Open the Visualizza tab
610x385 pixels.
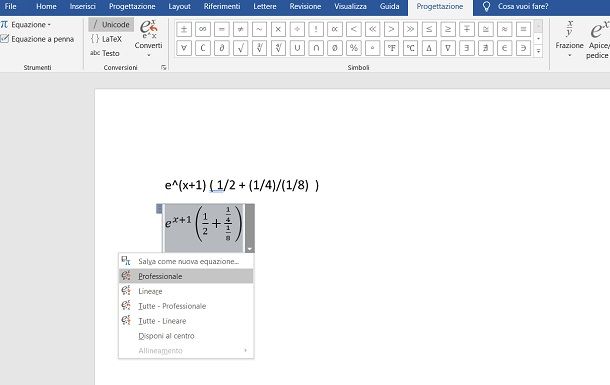pos(350,6)
